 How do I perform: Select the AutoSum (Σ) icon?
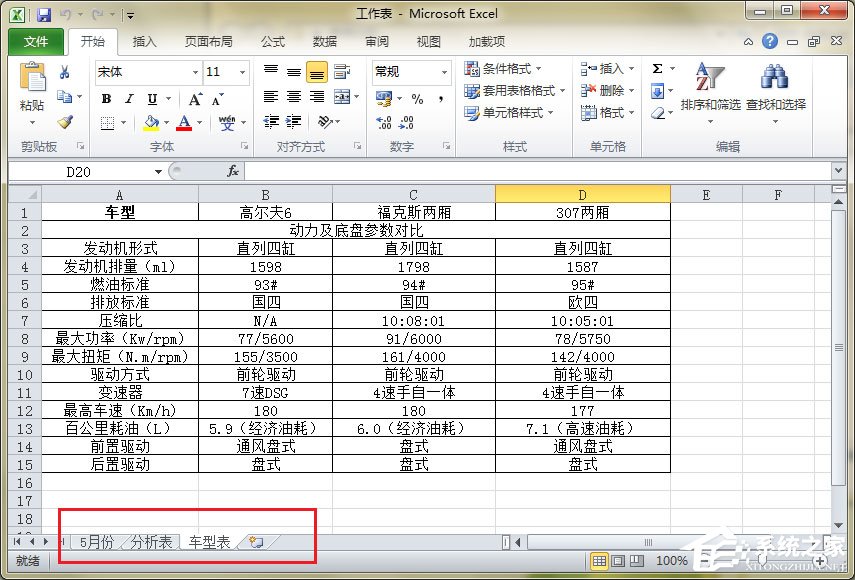tap(655, 68)
